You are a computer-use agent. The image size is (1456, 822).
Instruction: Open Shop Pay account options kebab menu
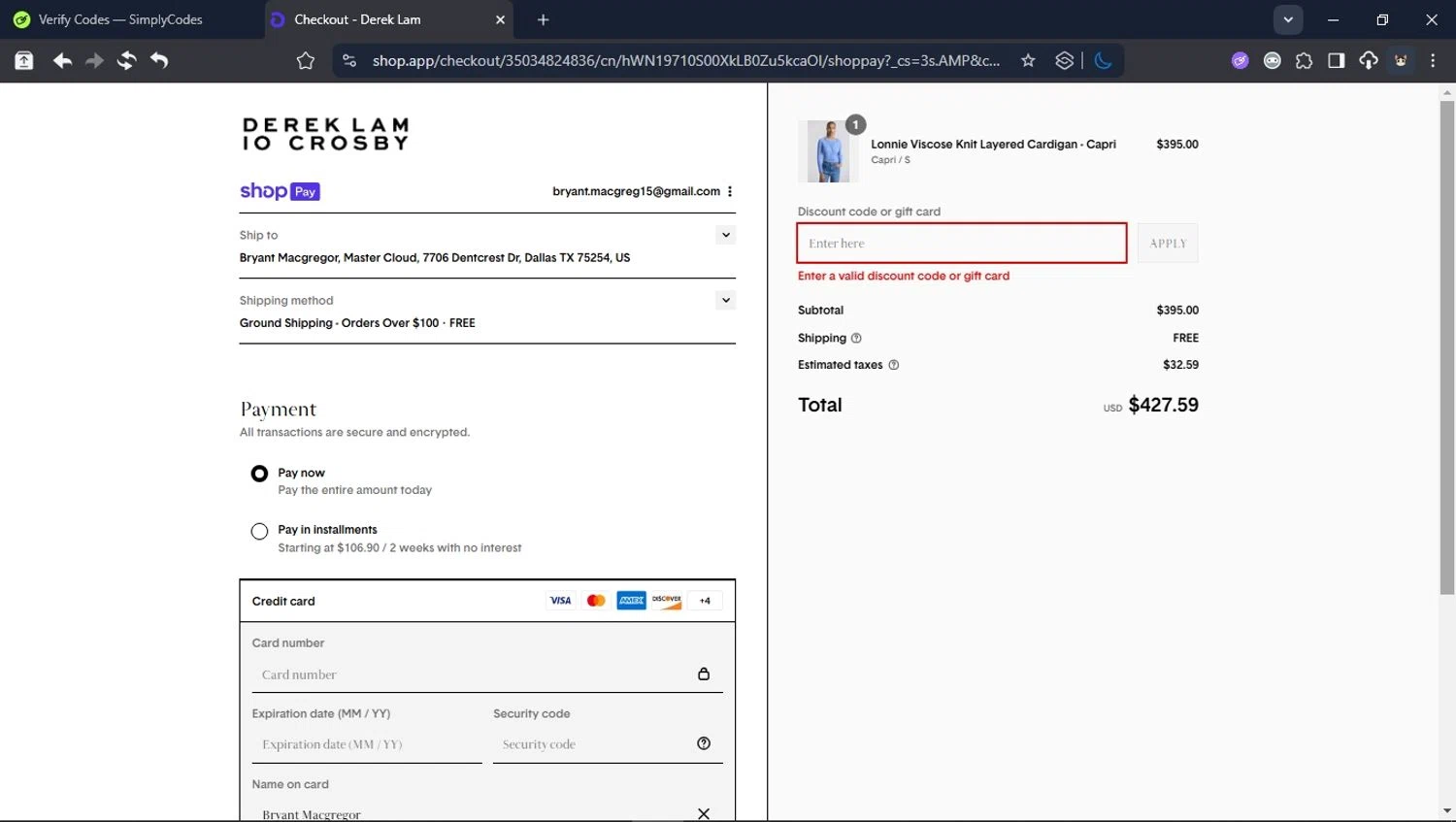pyautogui.click(x=730, y=191)
